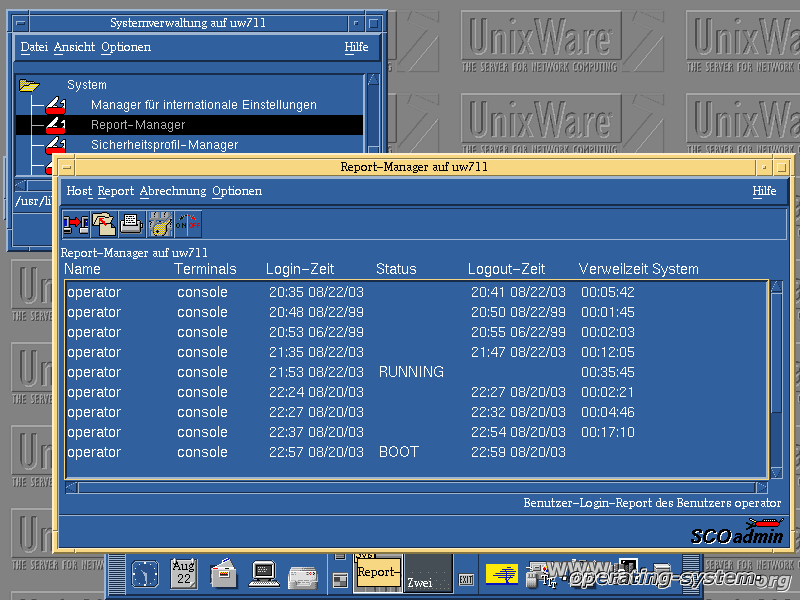Screen dimensions: 800x600
Task: Click the Login-Zeit column header
Action: [x=300, y=269]
